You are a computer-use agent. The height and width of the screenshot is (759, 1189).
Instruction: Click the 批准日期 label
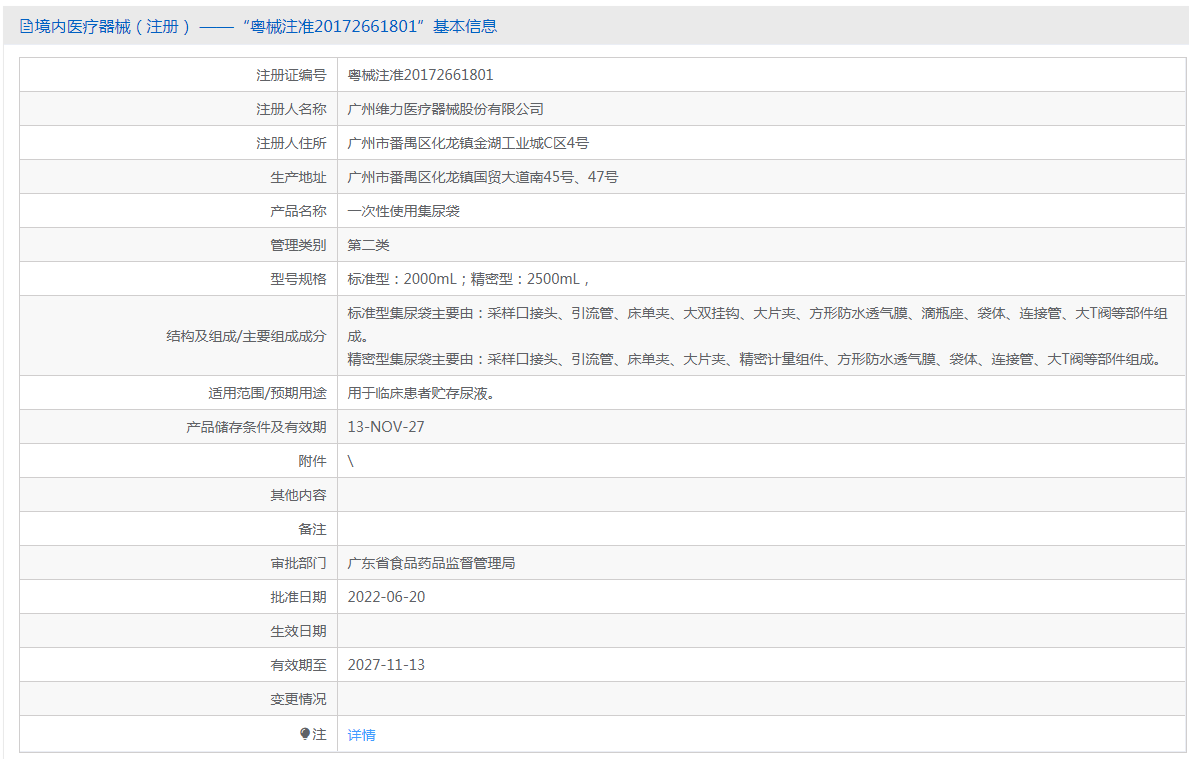point(298,597)
